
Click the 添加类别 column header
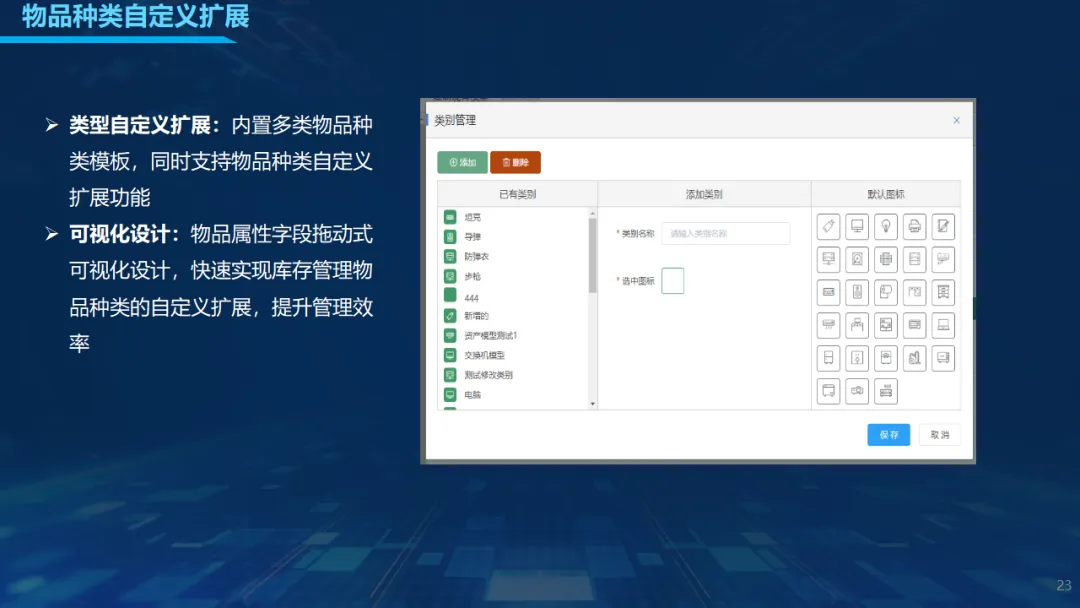pyautogui.click(x=704, y=194)
